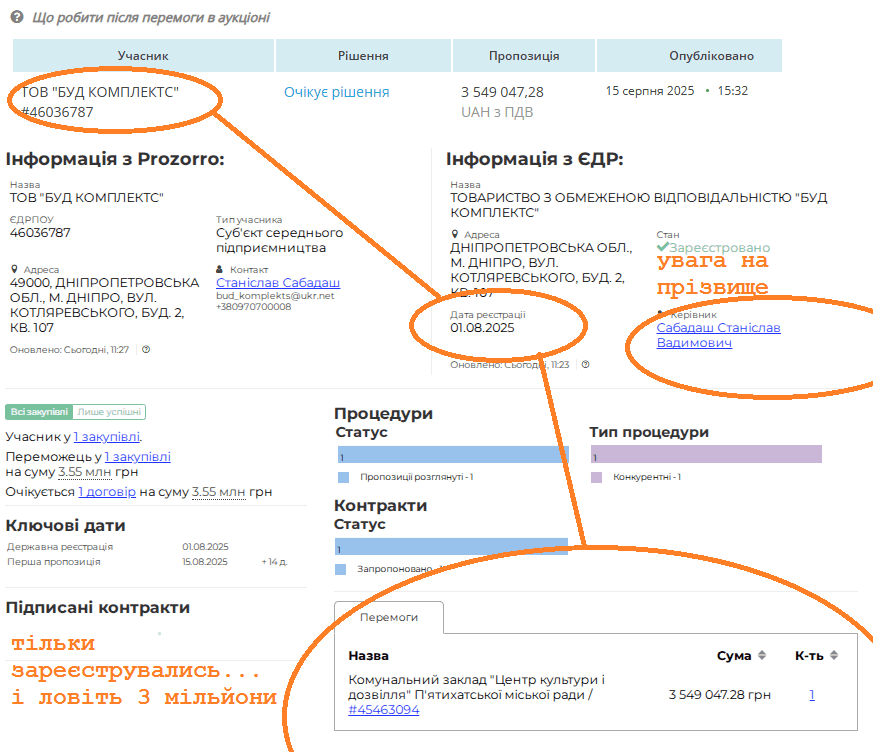Open director link 'Сабадаш Станіслав Вадимович'
Image resolution: width=873 pixels, height=752 pixels.
click(x=718, y=335)
